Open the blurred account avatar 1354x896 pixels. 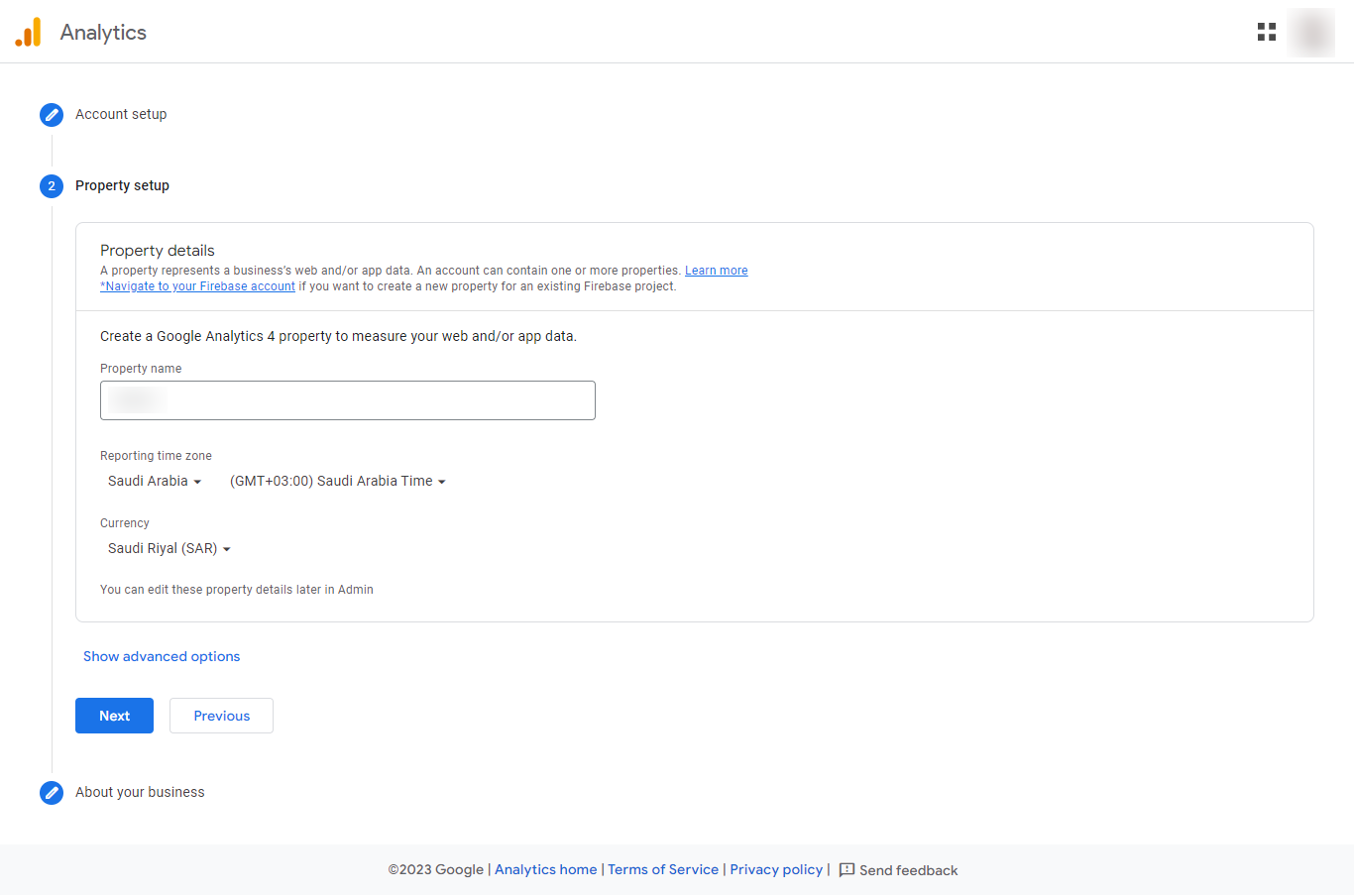[1311, 33]
